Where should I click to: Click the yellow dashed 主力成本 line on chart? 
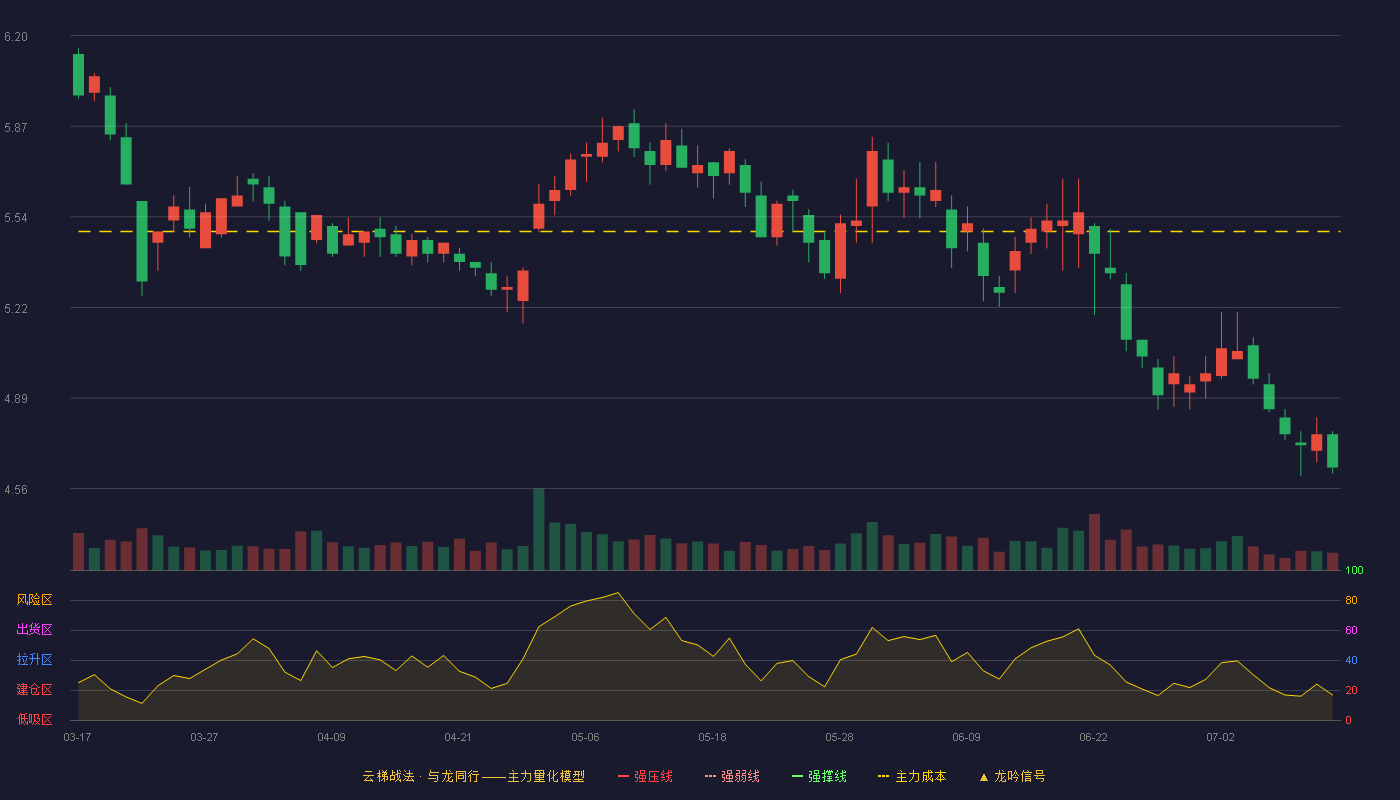[x=708, y=231]
